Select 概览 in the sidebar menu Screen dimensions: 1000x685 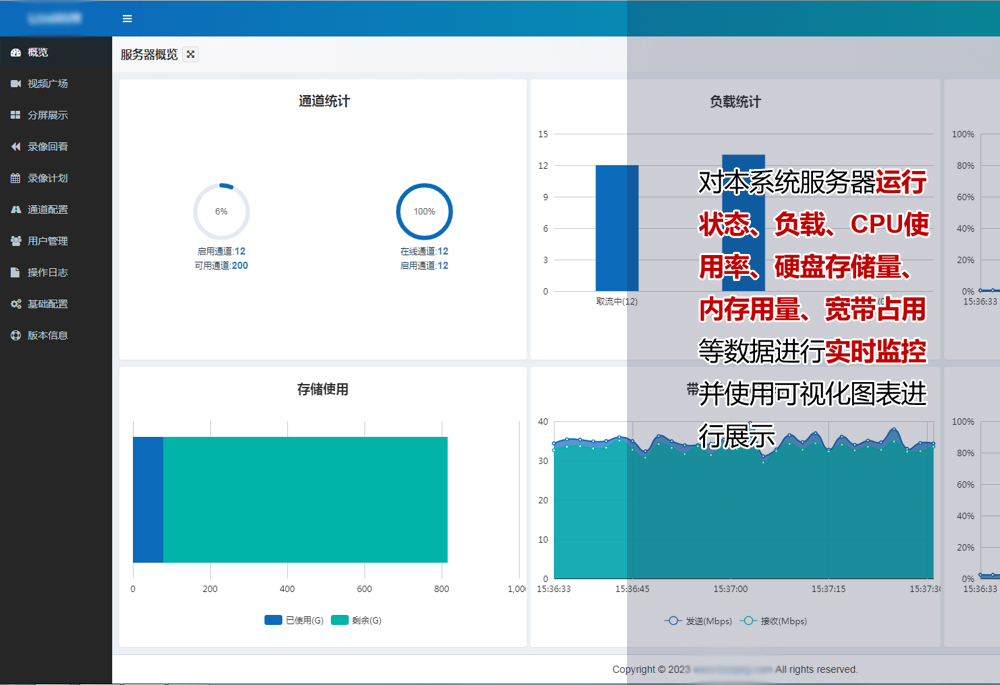37,52
